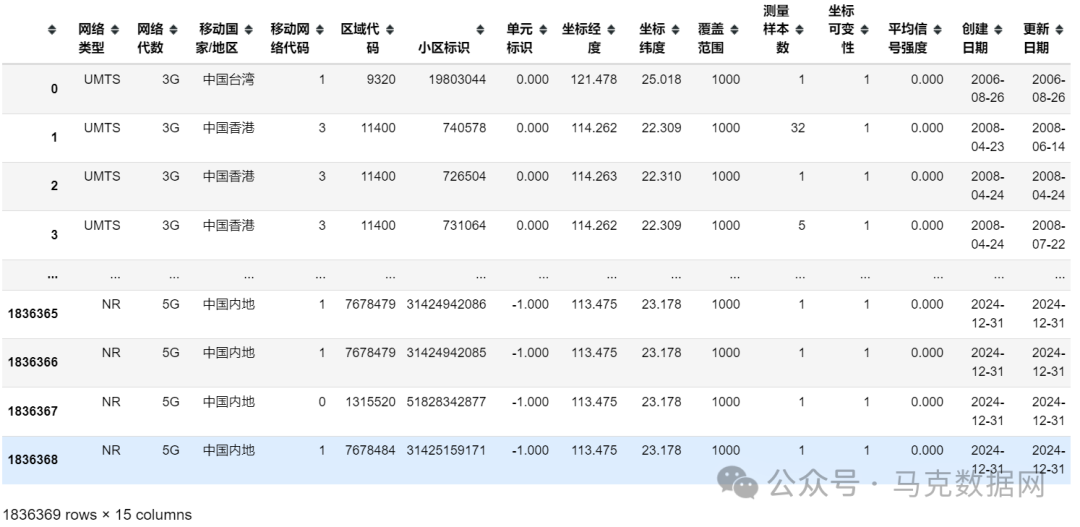Image resolution: width=1080 pixels, height=527 pixels.
Task: Click sample count 32
Action: (x=798, y=128)
